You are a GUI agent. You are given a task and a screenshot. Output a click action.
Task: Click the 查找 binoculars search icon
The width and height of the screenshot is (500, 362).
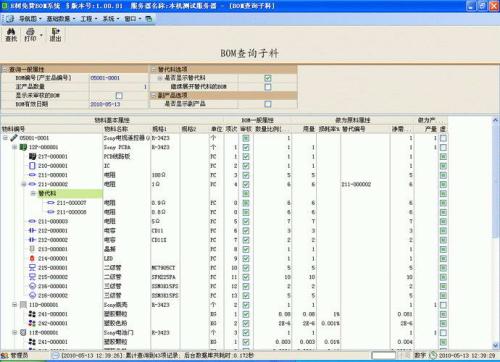pyautogui.click(x=11, y=31)
